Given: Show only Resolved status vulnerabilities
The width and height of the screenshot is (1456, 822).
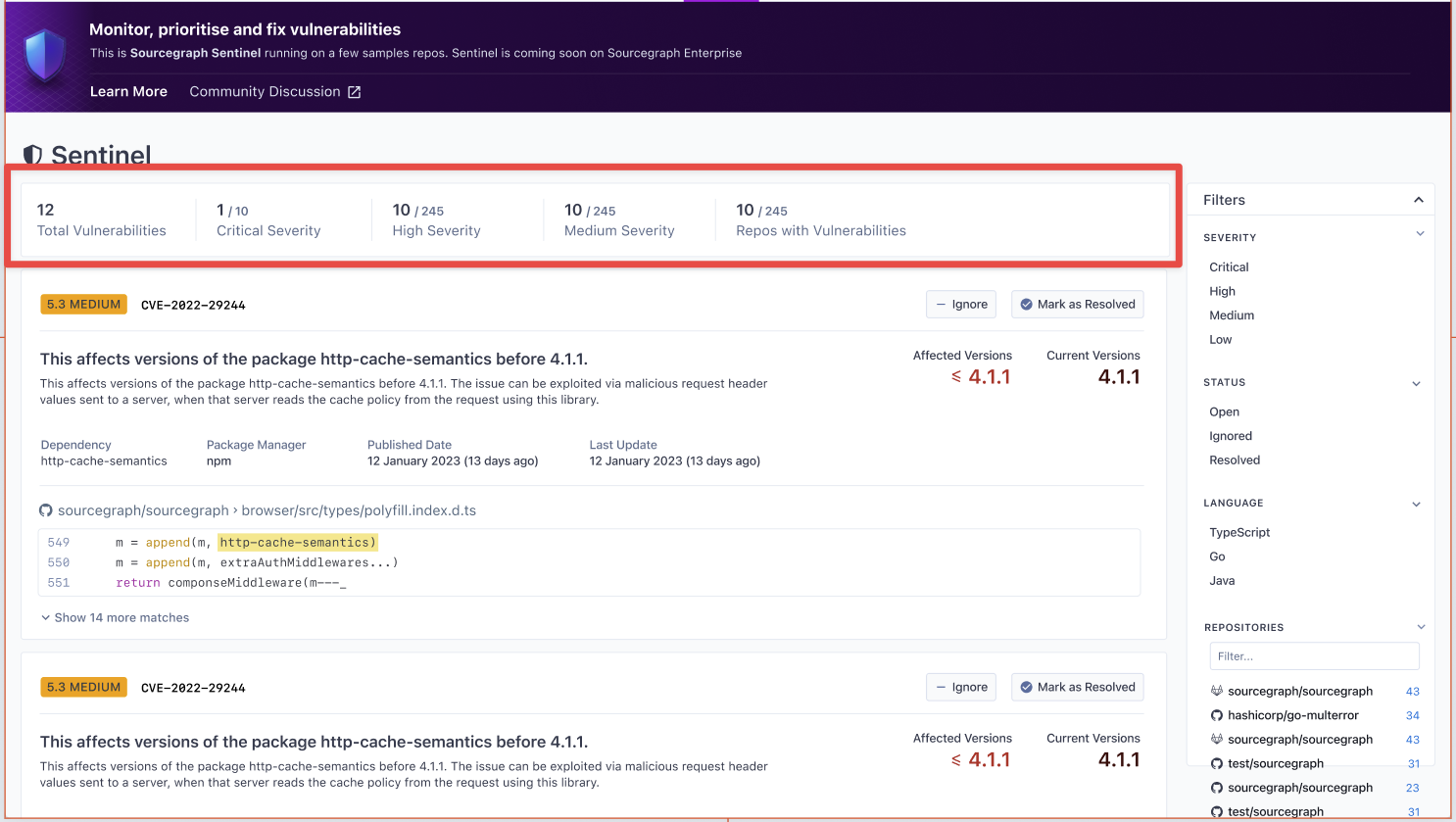Looking at the screenshot, I should (x=1235, y=460).
